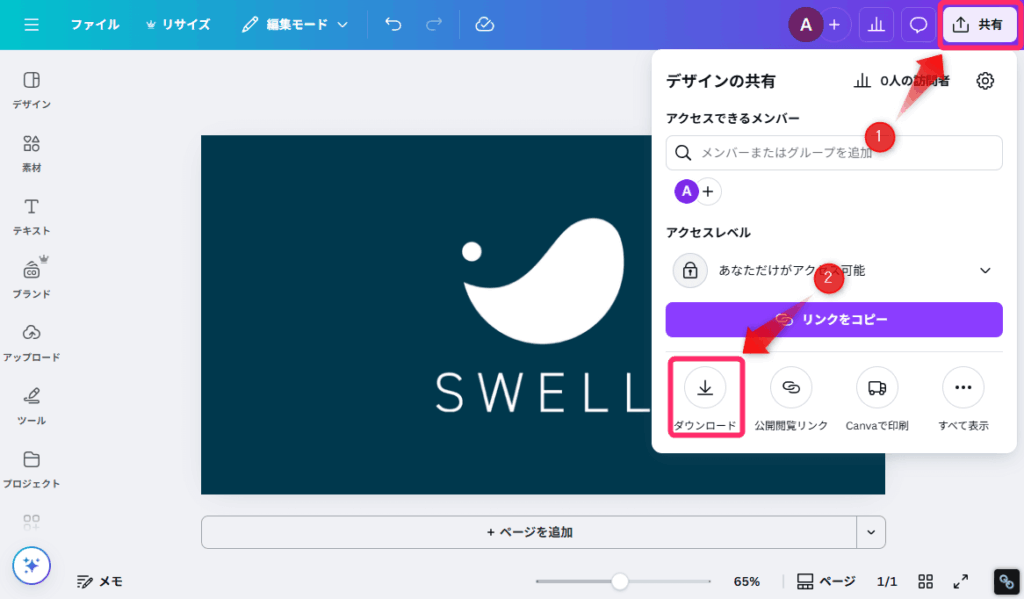Screen dimensions: 1024x599
Task: Open the ツール sidebar panel
Action: tap(31, 406)
